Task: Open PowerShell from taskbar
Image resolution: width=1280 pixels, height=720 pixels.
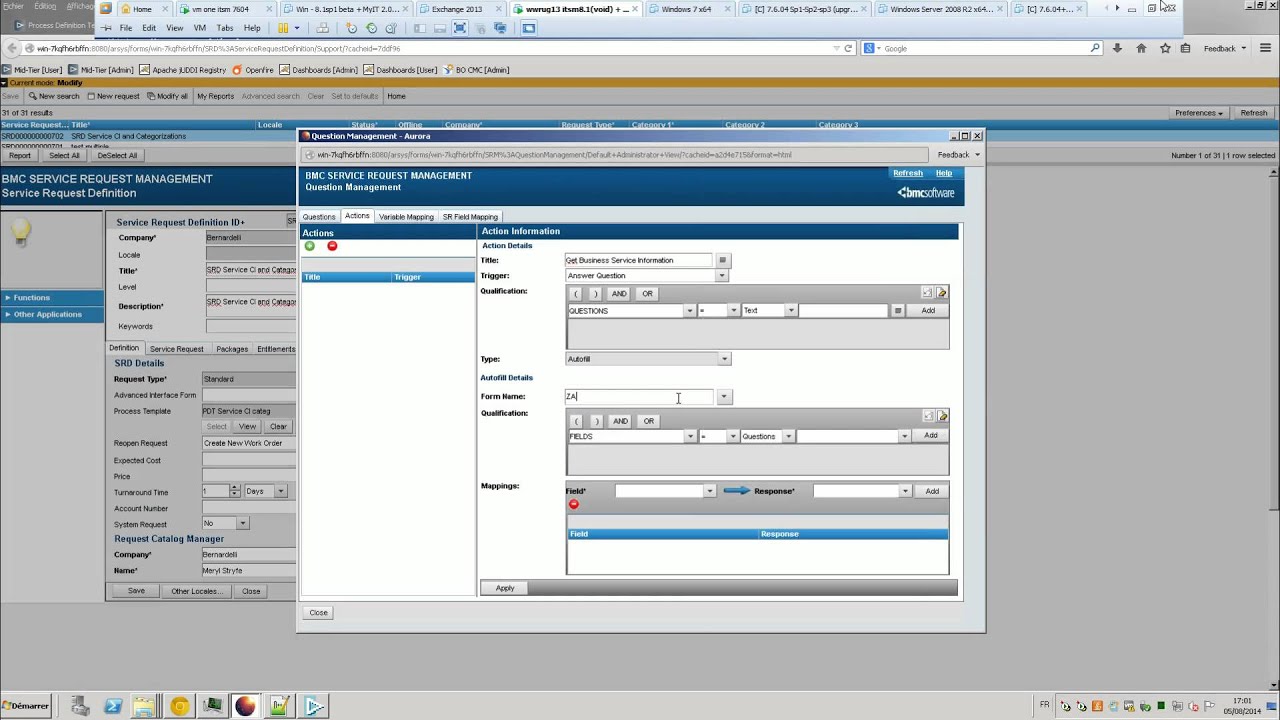Action: point(113,706)
